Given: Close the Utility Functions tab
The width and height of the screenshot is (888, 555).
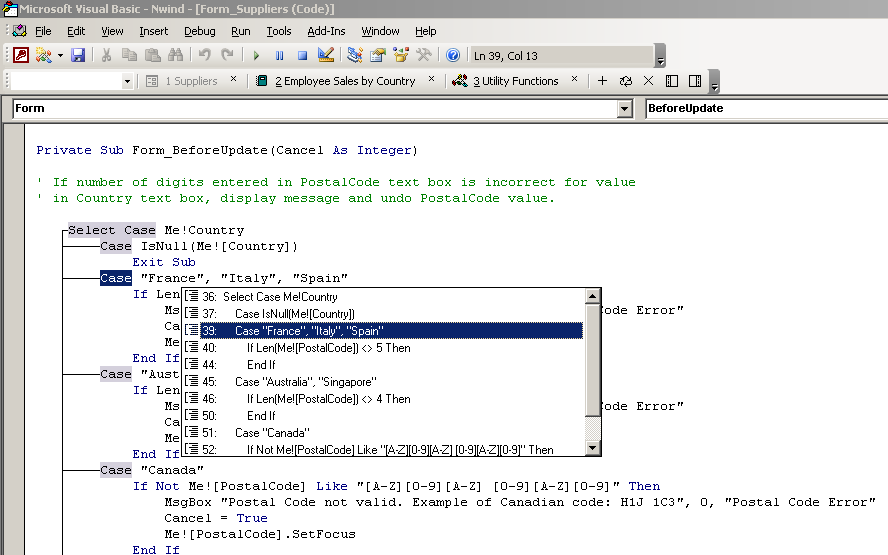Looking at the screenshot, I should [574, 79].
